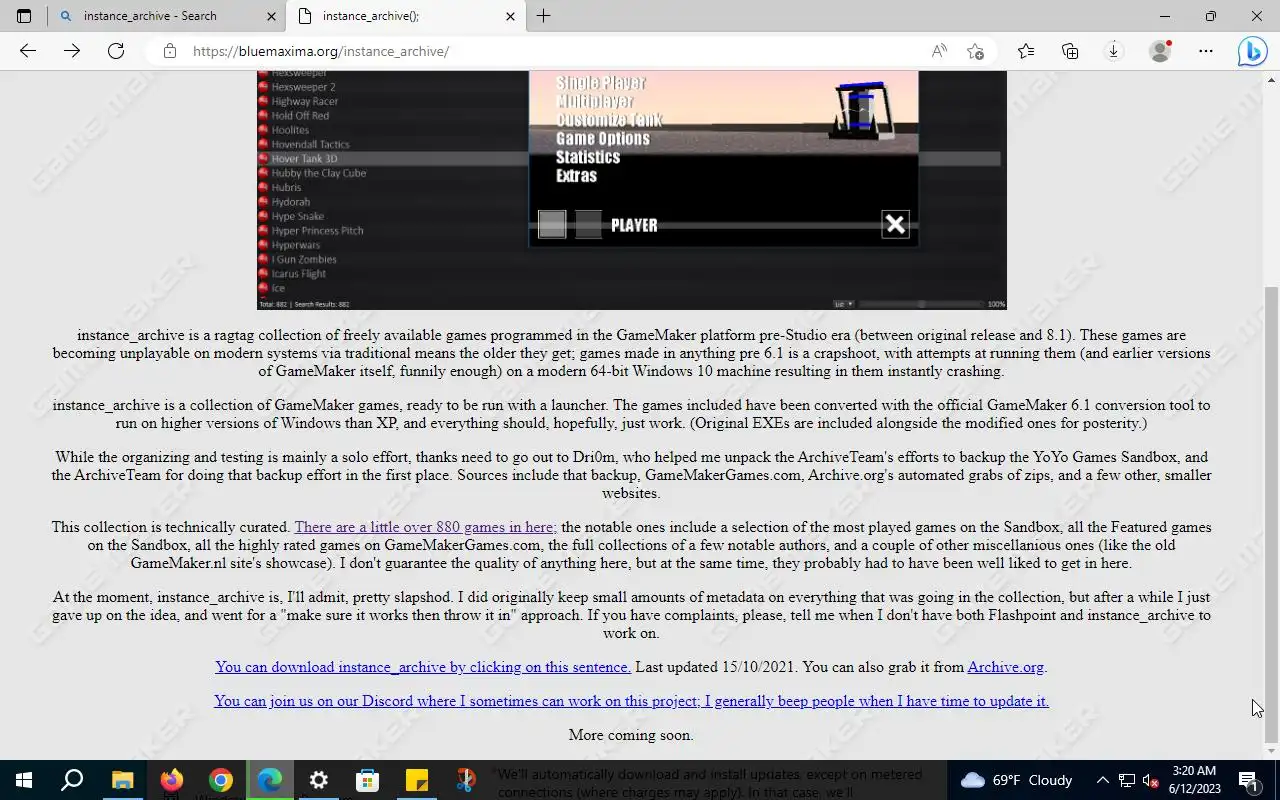Open the tab actions menu icon
This screenshot has height=800, width=1280.
click(x=24, y=16)
